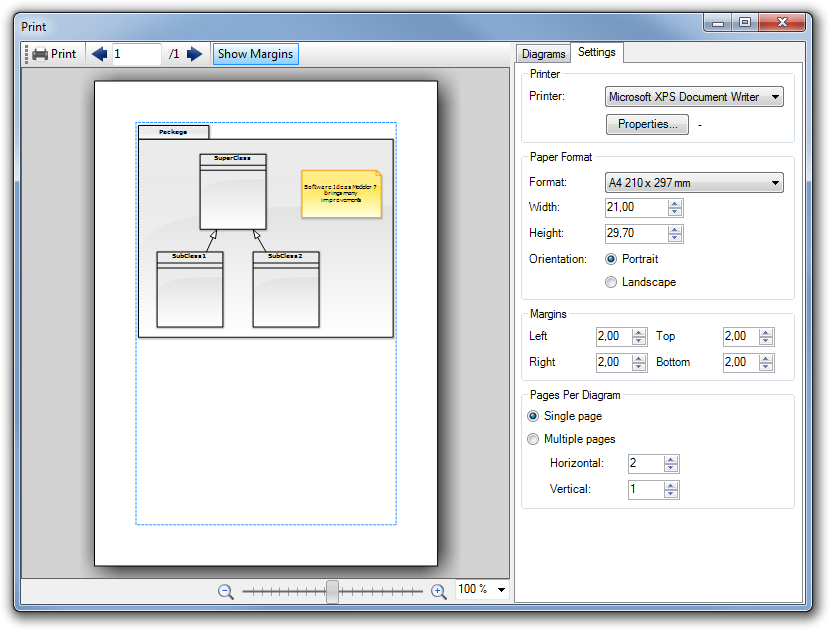The image size is (831, 631).
Task: Click the yellow note in preview
Action: click(x=341, y=194)
